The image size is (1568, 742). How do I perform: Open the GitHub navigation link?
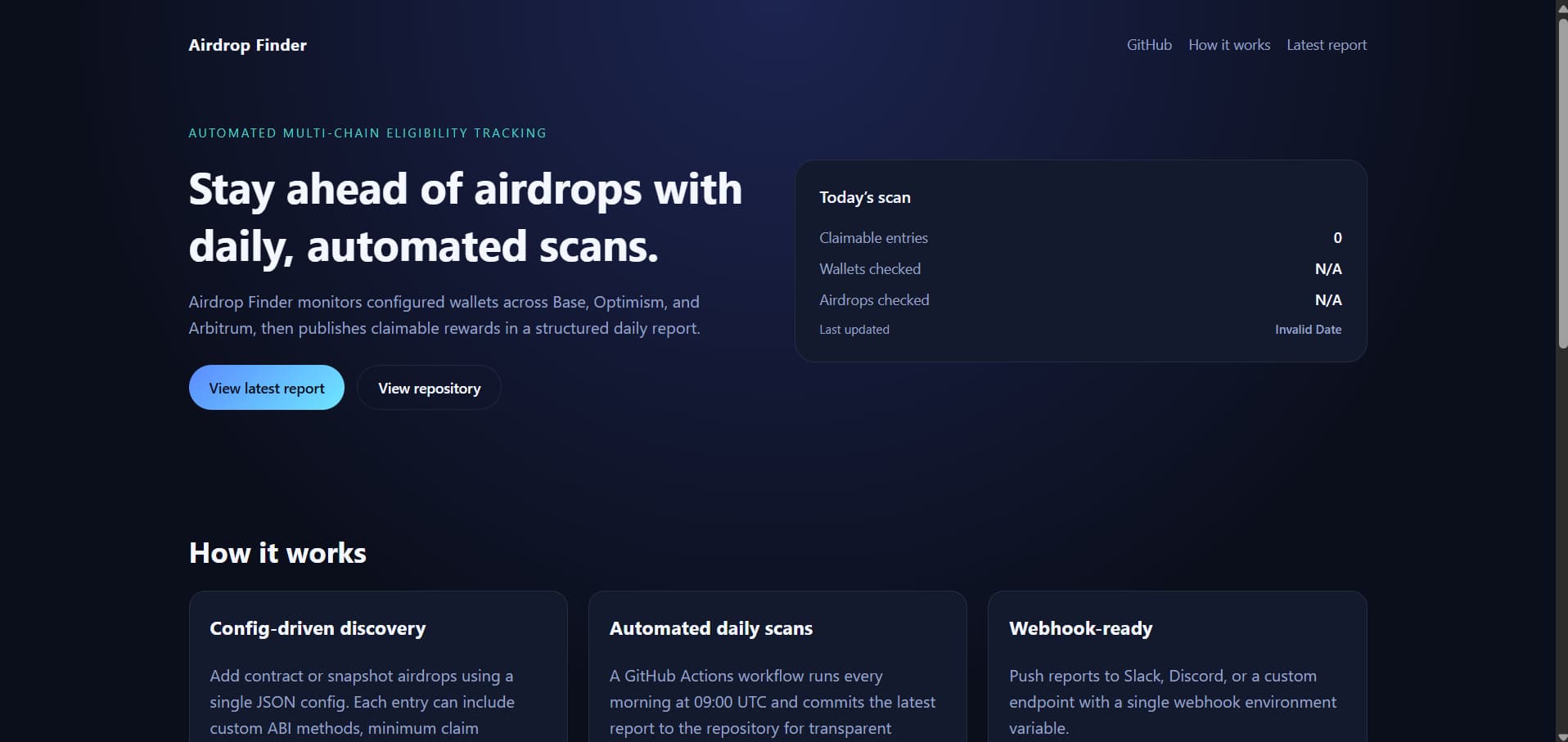coord(1149,45)
